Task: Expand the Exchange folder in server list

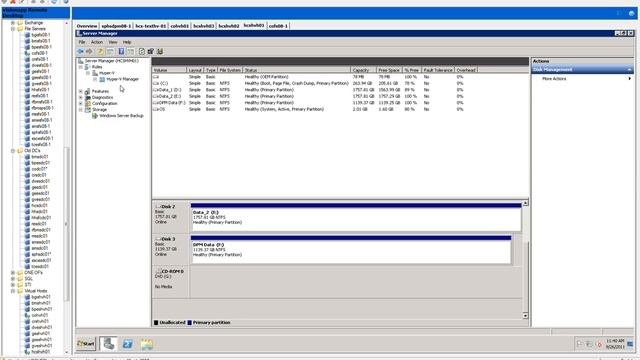Action: click(x=13, y=23)
